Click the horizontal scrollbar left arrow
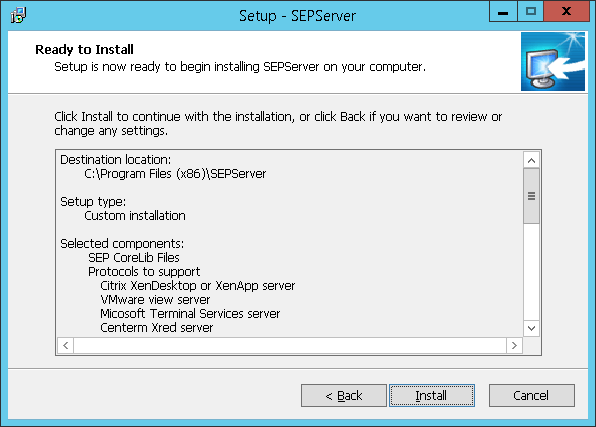 point(66,345)
